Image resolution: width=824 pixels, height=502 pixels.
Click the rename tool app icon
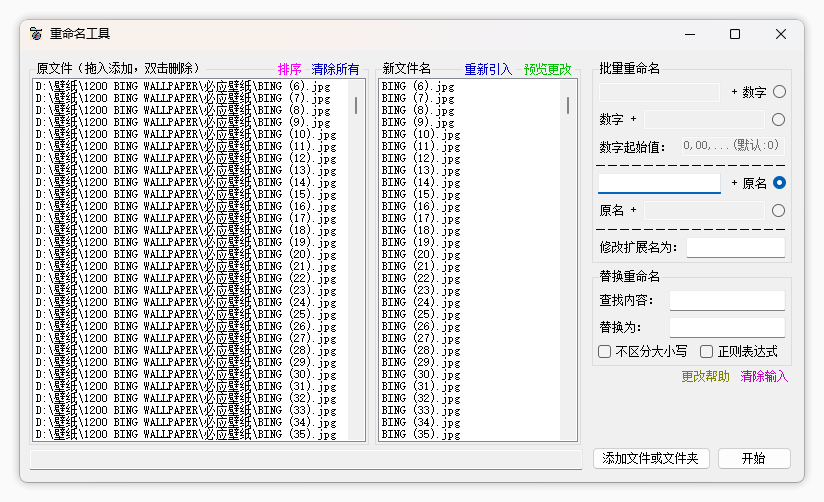pyautogui.click(x=36, y=34)
